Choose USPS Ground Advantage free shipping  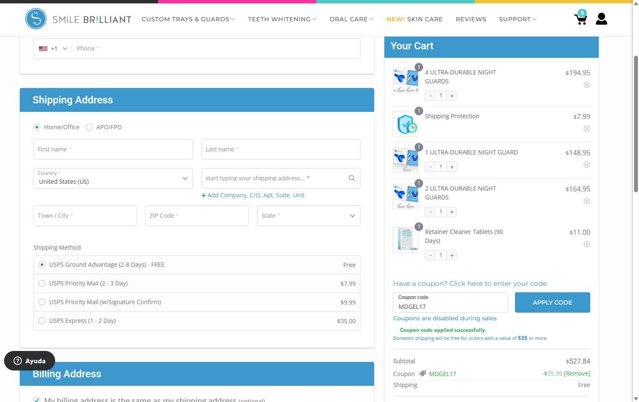click(x=42, y=265)
